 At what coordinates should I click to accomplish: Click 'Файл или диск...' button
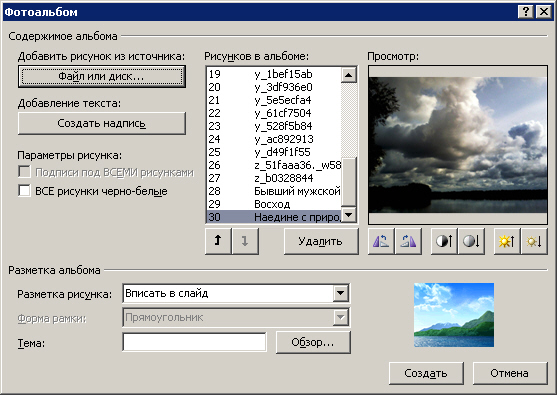(102, 76)
